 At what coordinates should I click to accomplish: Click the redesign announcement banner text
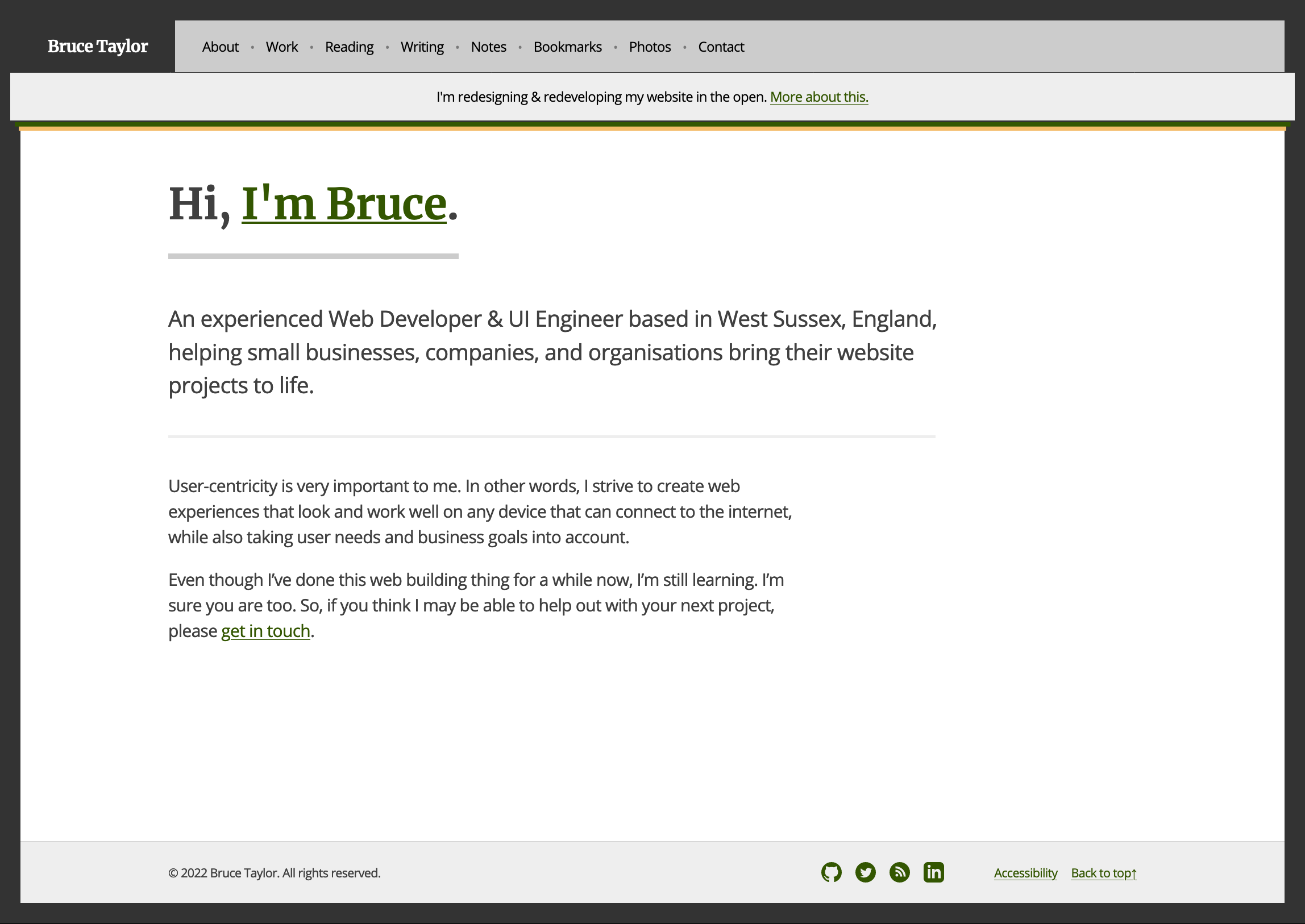coord(601,97)
